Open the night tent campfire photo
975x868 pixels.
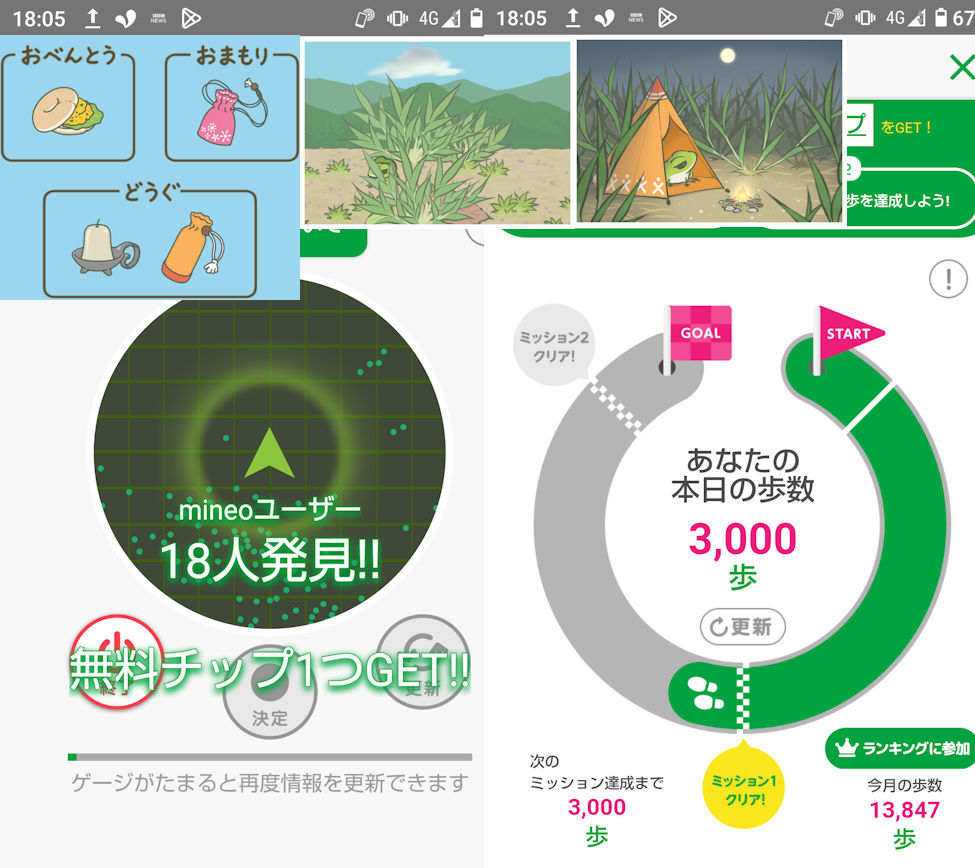(x=709, y=131)
